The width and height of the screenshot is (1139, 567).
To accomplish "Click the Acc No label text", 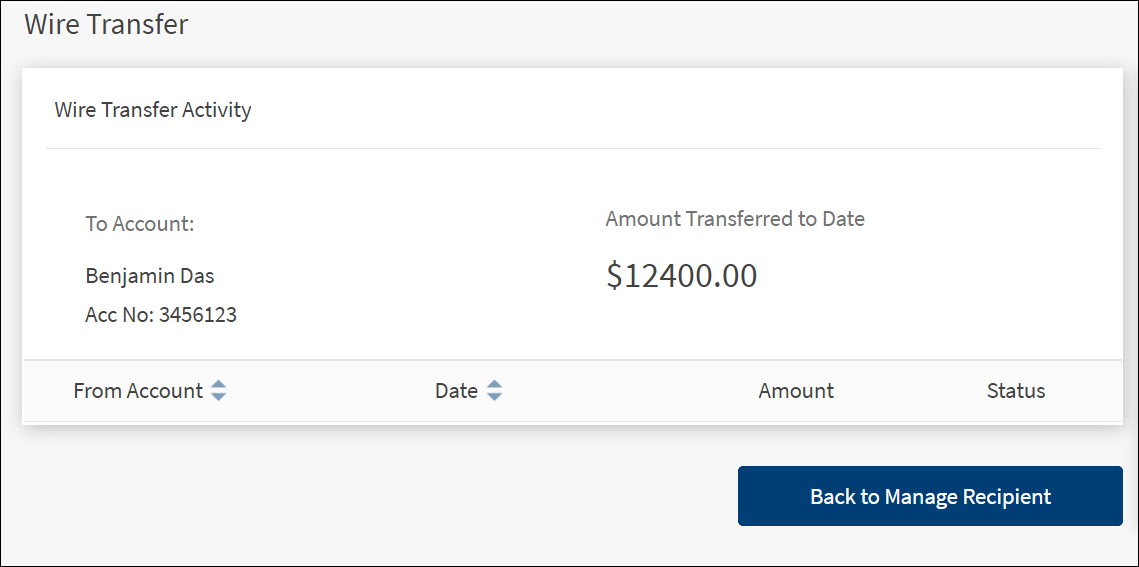I will point(118,315).
